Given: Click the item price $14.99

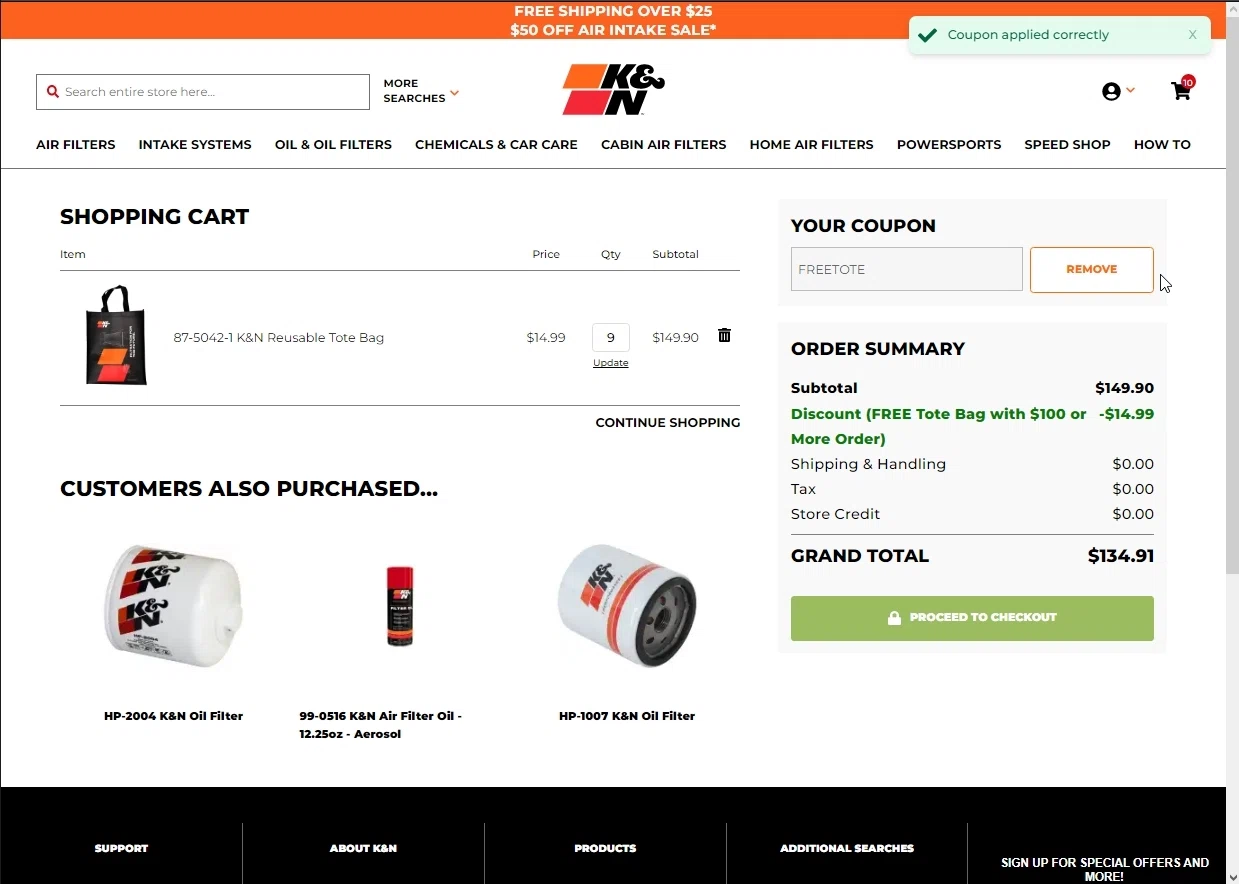Looking at the screenshot, I should coord(546,338).
